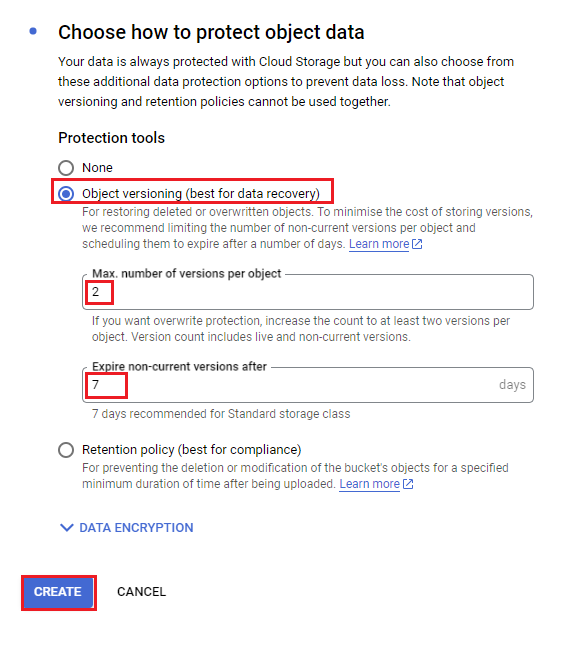This screenshot has height=659, width=581.
Task: Focus Max. number of versions per object field
Action: (x=308, y=292)
